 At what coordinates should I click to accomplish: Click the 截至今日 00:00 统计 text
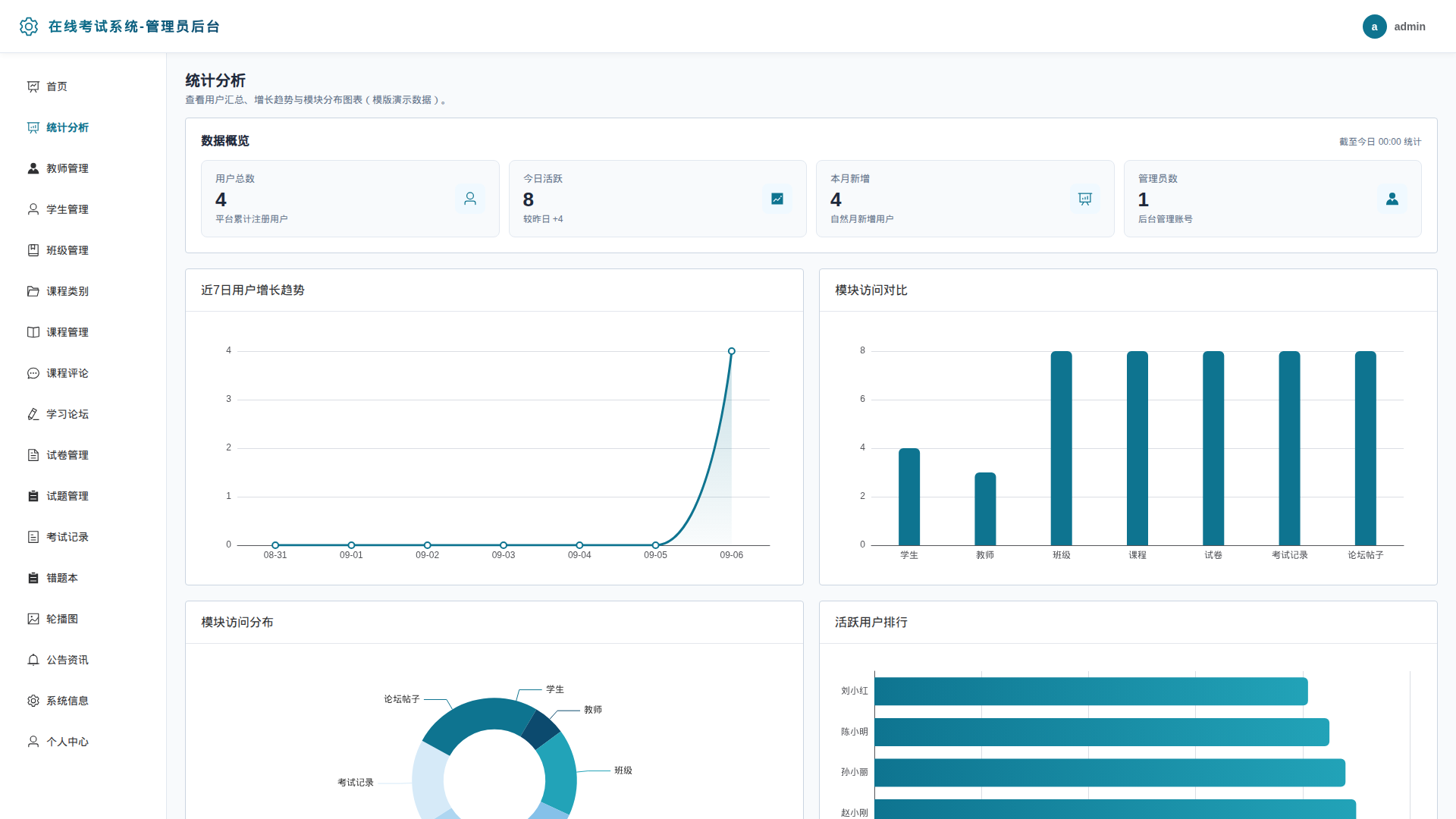click(1380, 142)
